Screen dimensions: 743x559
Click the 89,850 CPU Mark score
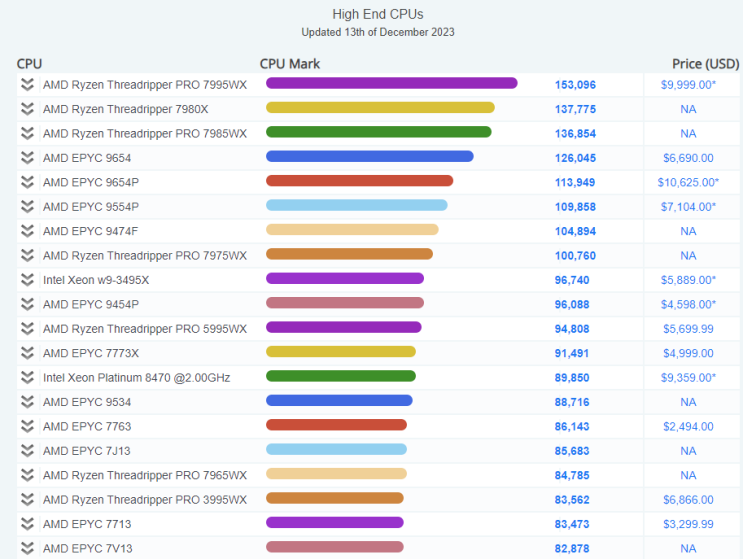[572, 378]
